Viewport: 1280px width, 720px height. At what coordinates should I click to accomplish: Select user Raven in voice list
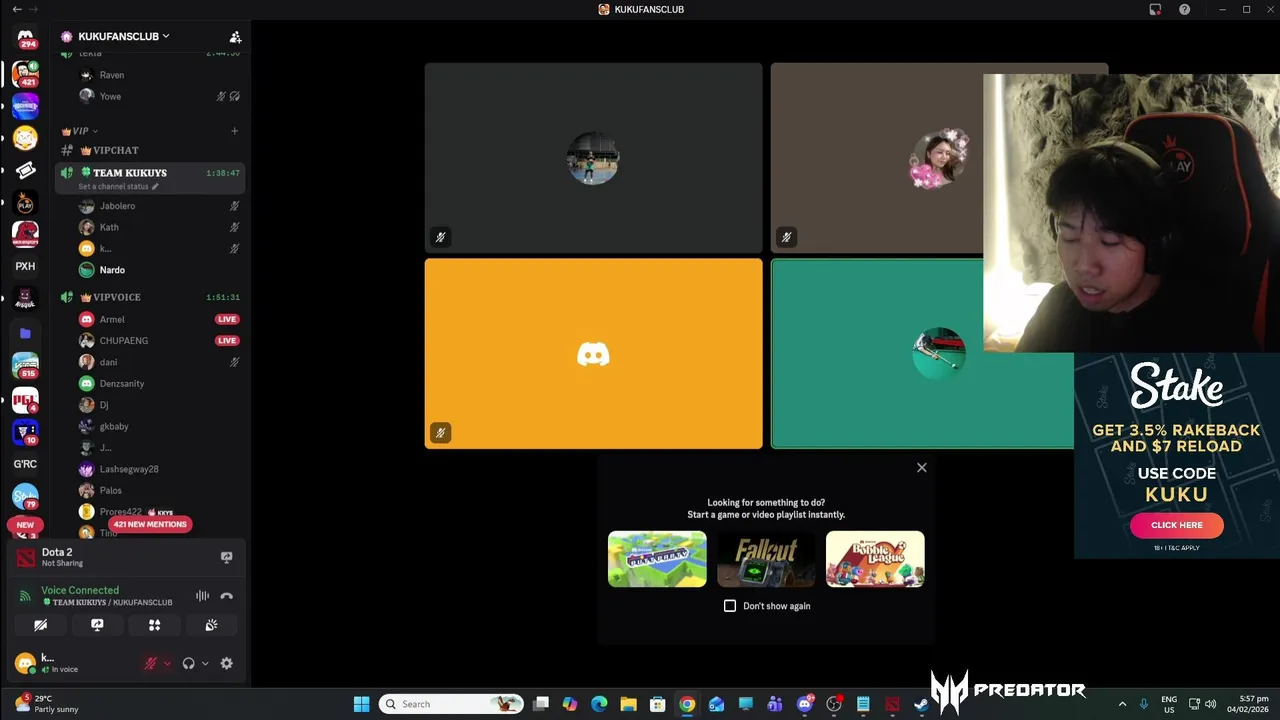click(x=160, y=75)
